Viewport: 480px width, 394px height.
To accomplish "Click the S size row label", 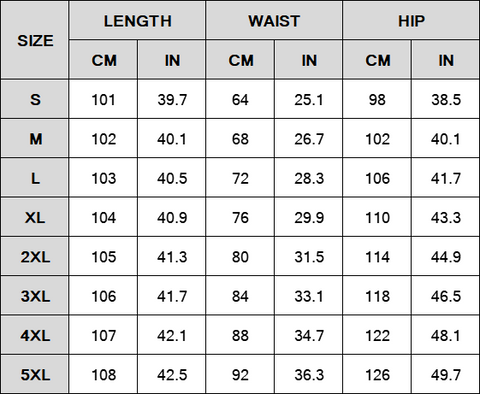I will point(34,99).
